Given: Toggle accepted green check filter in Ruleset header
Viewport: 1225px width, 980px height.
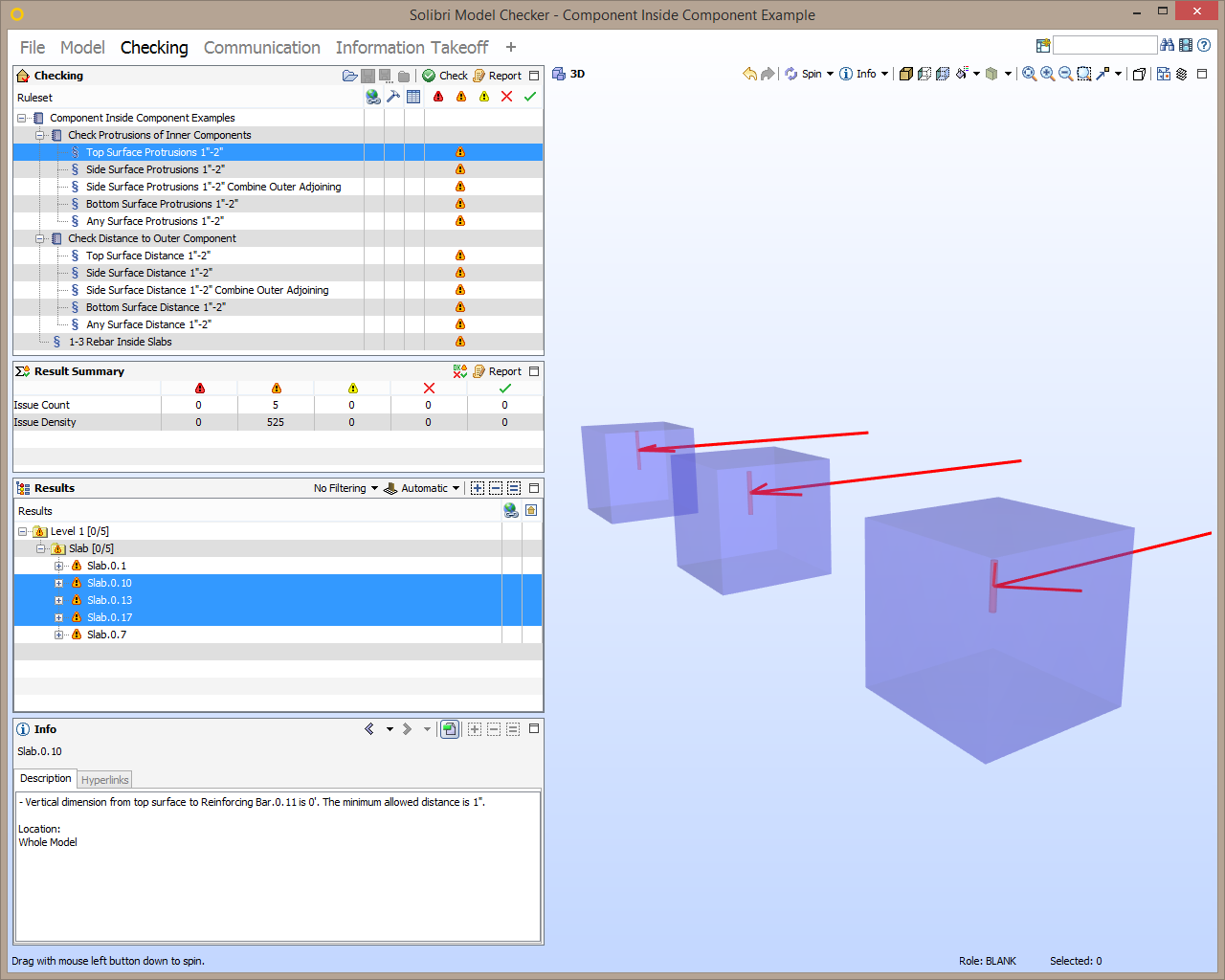Looking at the screenshot, I should tap(530, 97).
